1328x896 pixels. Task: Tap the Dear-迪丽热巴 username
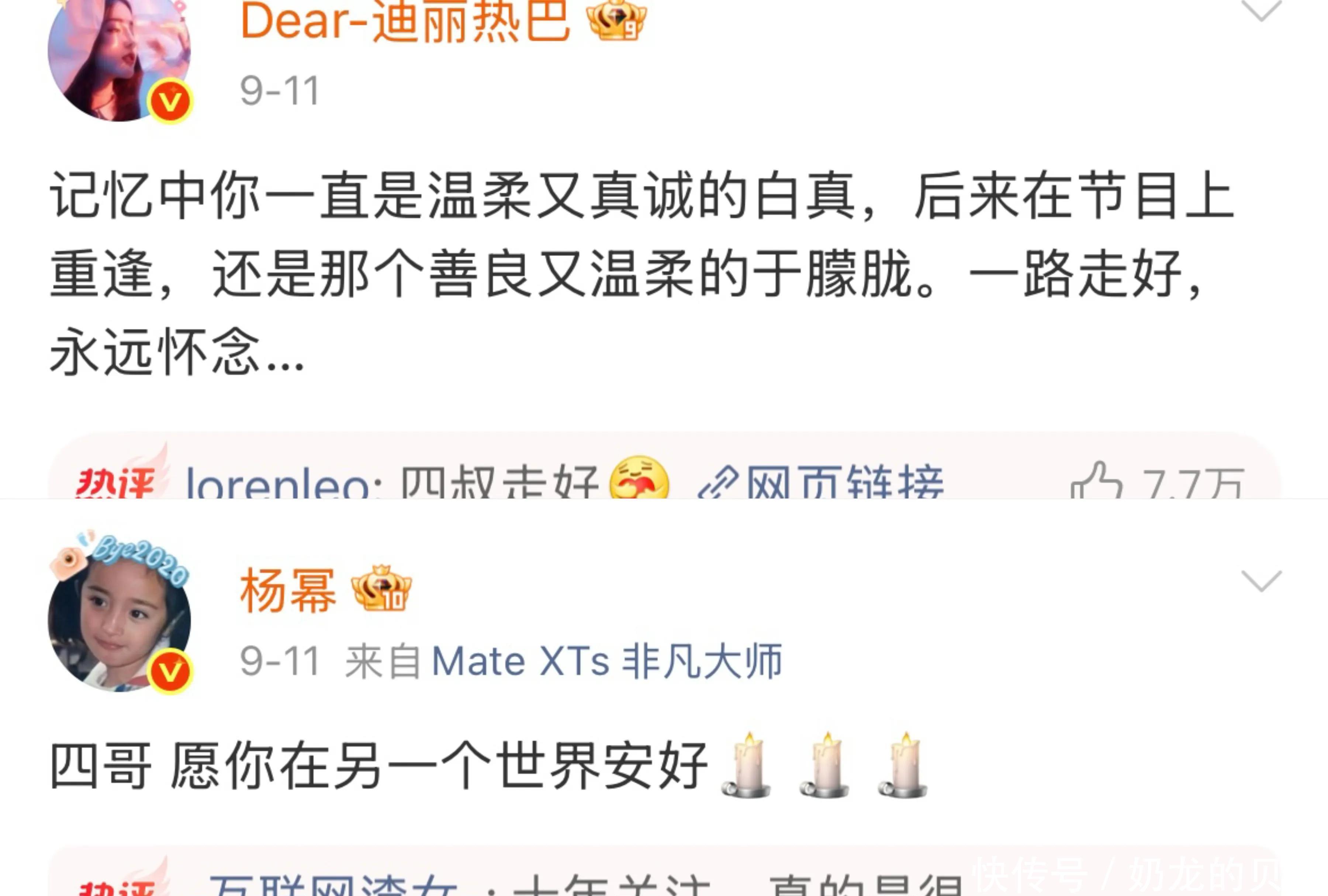[405, 22]
